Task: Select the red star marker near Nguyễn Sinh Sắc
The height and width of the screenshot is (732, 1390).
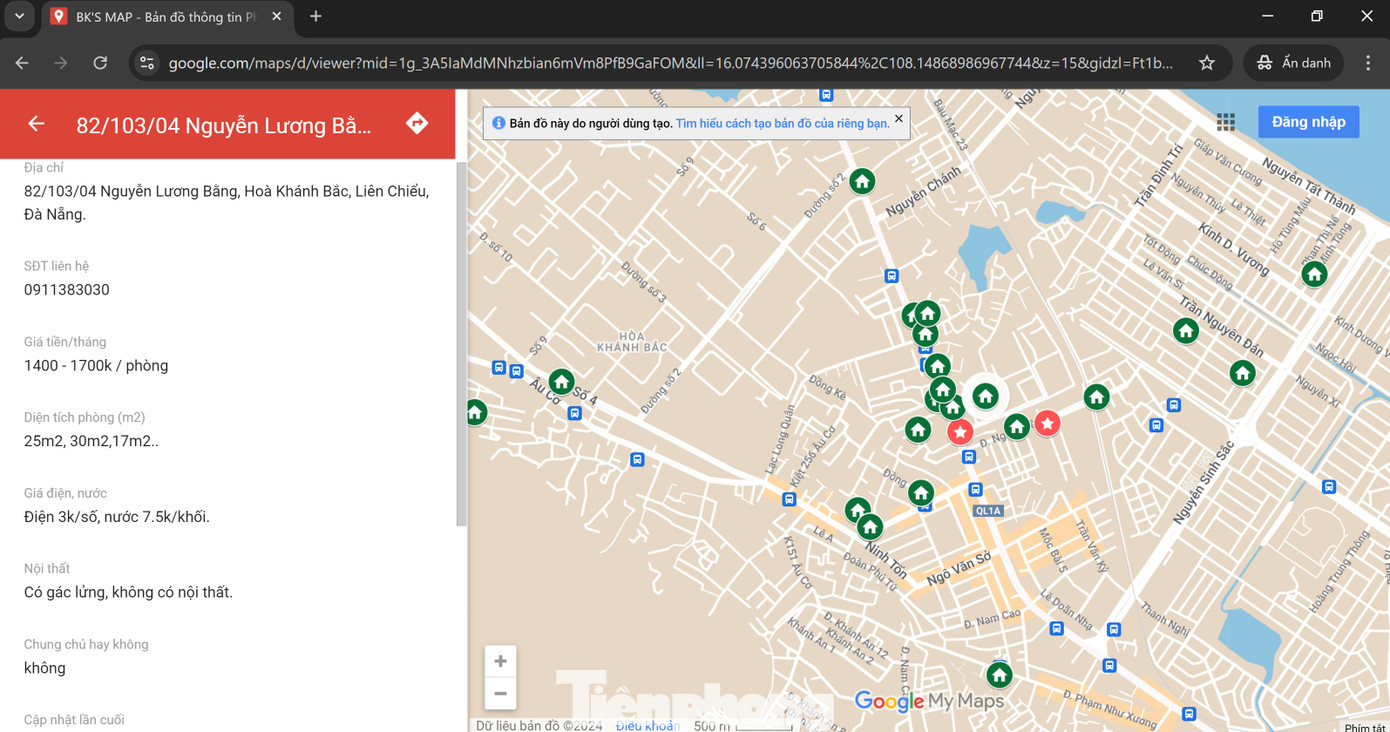Action: pyautogui.click(x=1047, y=424)
